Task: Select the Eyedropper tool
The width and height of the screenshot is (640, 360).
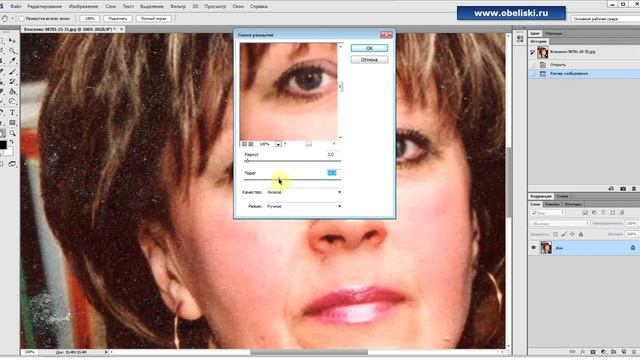Action: tap(12, 61)
